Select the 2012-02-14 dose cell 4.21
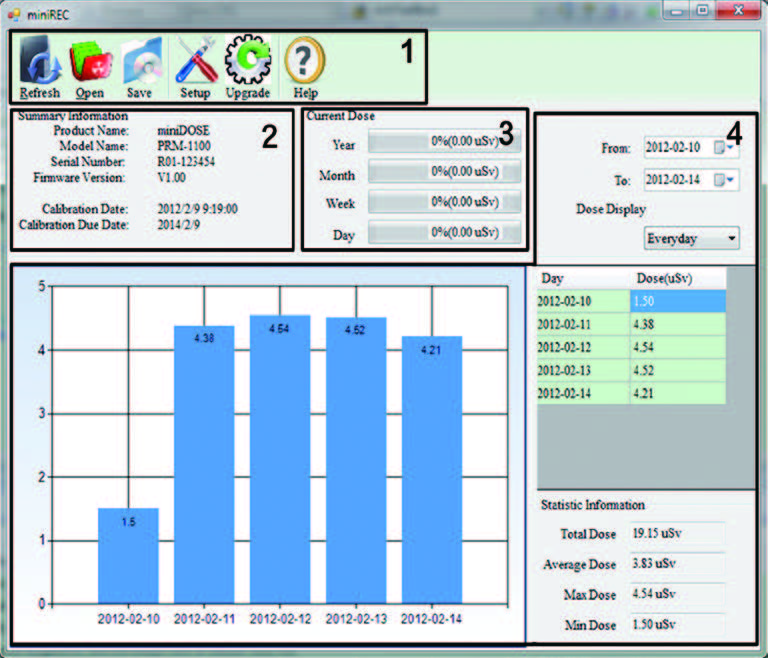The width and height of the screenshot is (768, 658). coord(678,393)
